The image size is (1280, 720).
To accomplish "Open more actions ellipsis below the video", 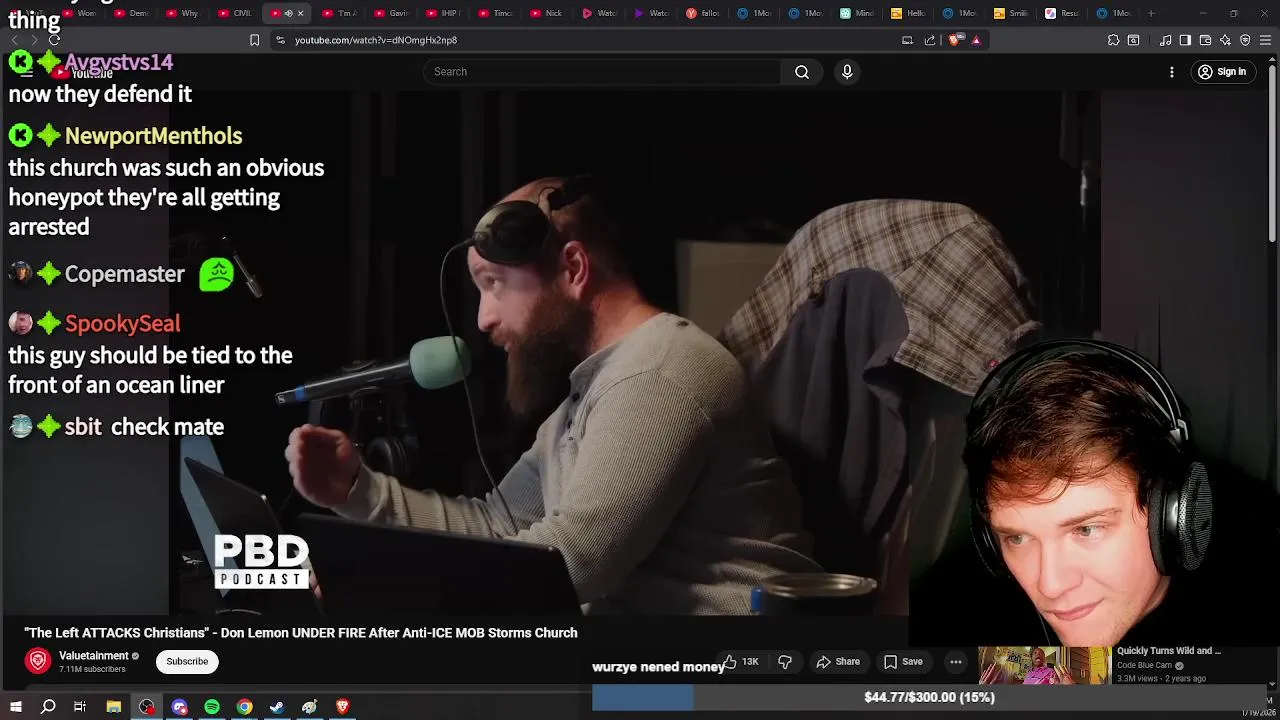I will [956, 661].
